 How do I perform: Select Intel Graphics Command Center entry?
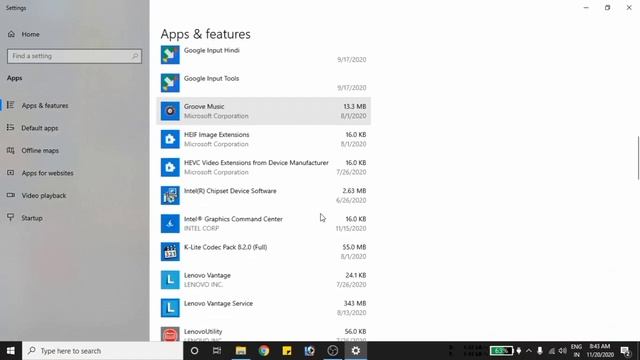264,224
